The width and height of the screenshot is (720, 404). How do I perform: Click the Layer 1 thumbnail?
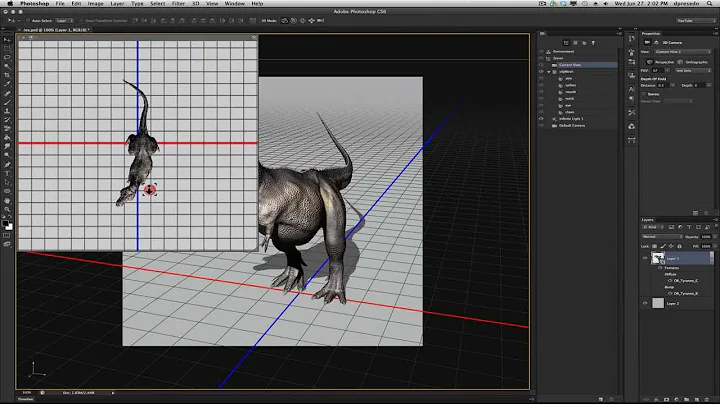(x=658, y=258)
